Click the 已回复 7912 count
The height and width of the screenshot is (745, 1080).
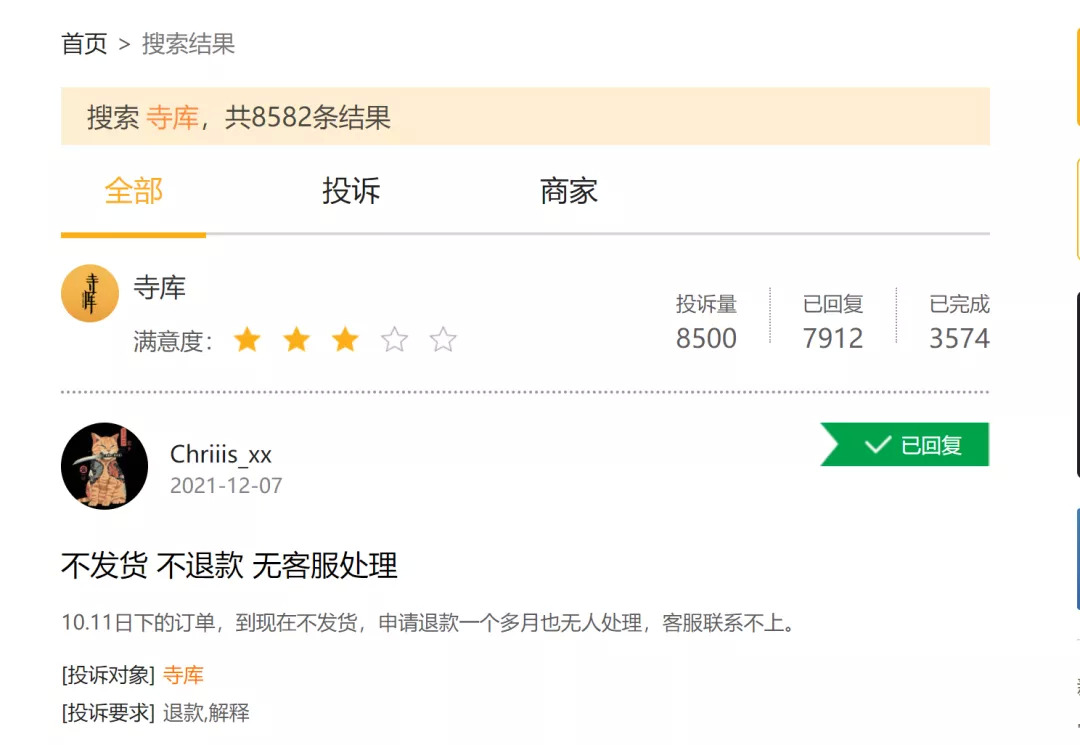point(832,338)
